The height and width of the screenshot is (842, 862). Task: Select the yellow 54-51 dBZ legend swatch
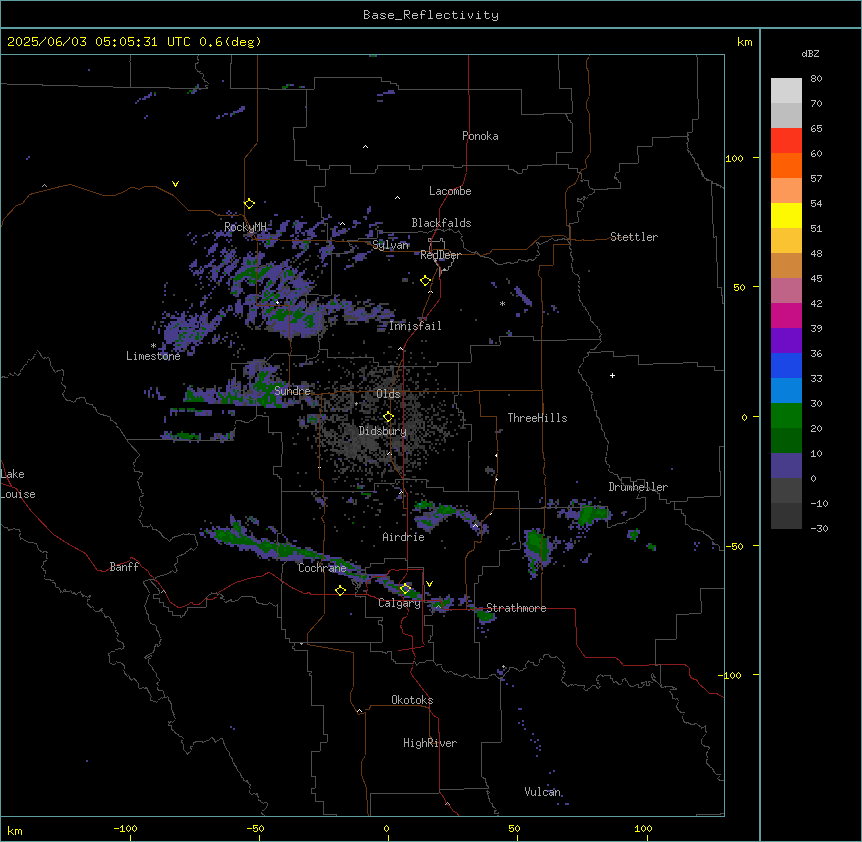(x=786, y=215)
